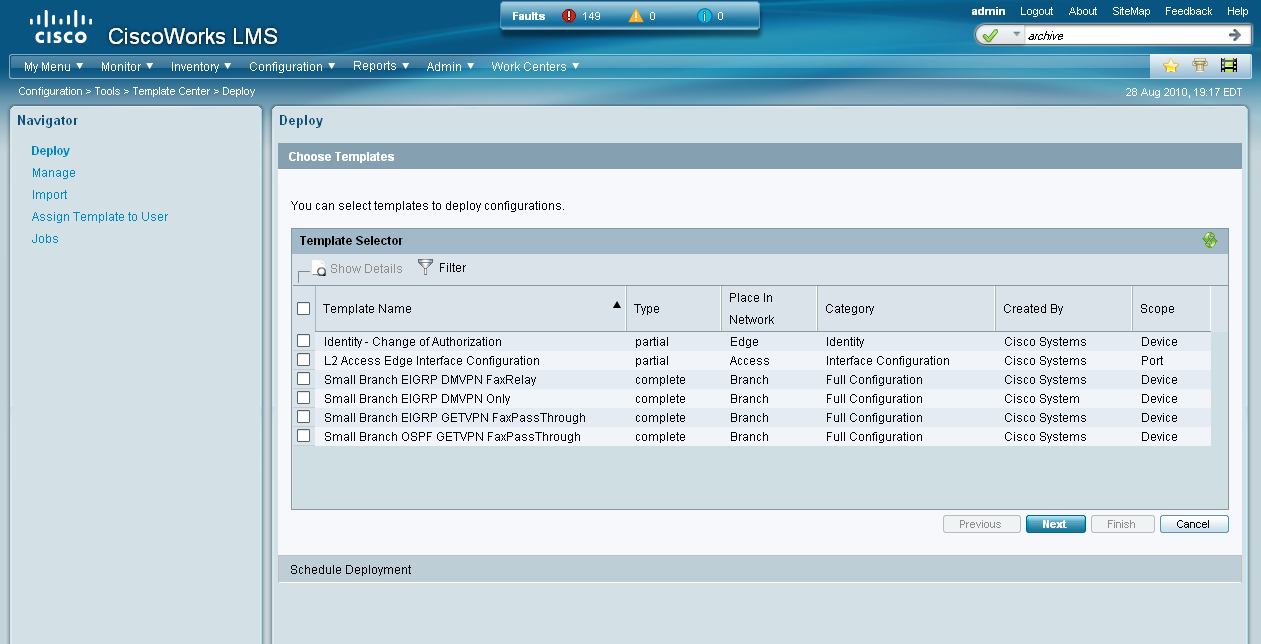Expand the Admin menu
The height and width of the screenshot is (644, 1261).
pos(450,67)
